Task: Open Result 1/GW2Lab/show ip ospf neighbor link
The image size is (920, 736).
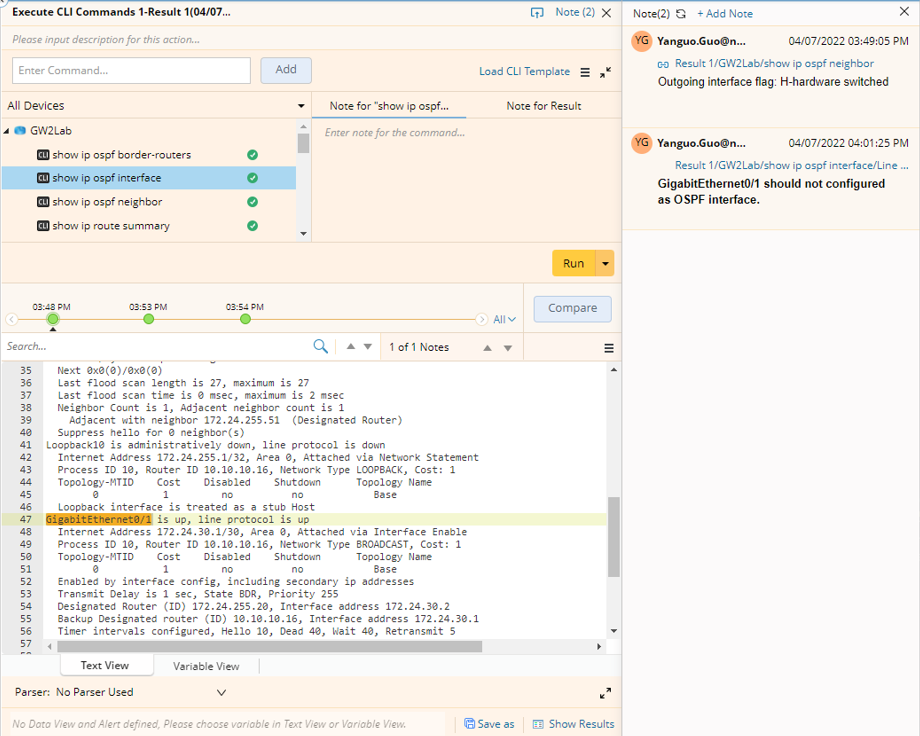Action: pyautogui.click(x=774, y=63)
